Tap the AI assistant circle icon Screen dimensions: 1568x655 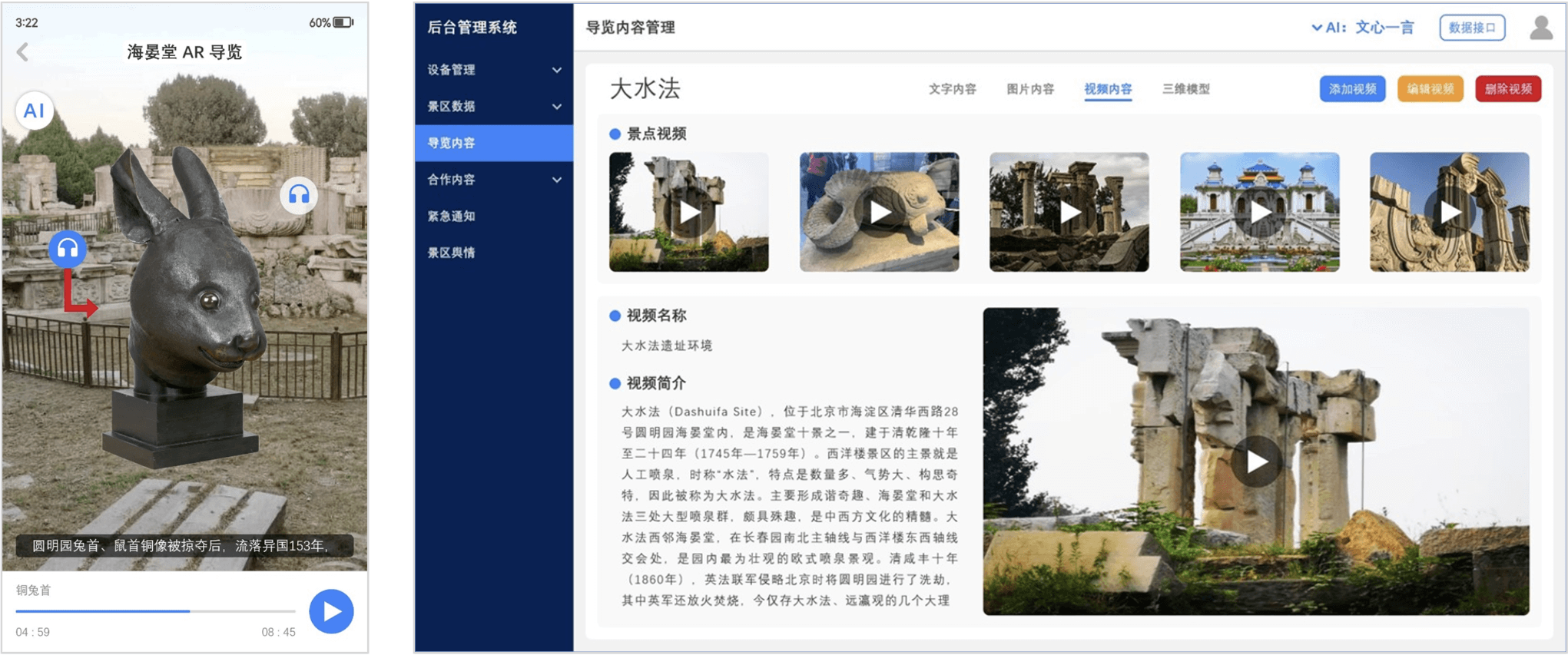tap(34, 111)
